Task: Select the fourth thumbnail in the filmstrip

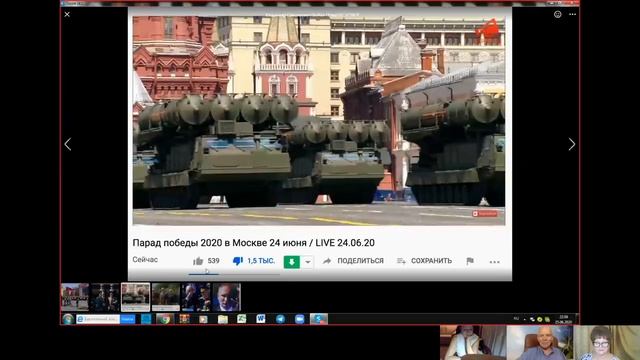Action: pyautogui.click(x=166, y=297)
